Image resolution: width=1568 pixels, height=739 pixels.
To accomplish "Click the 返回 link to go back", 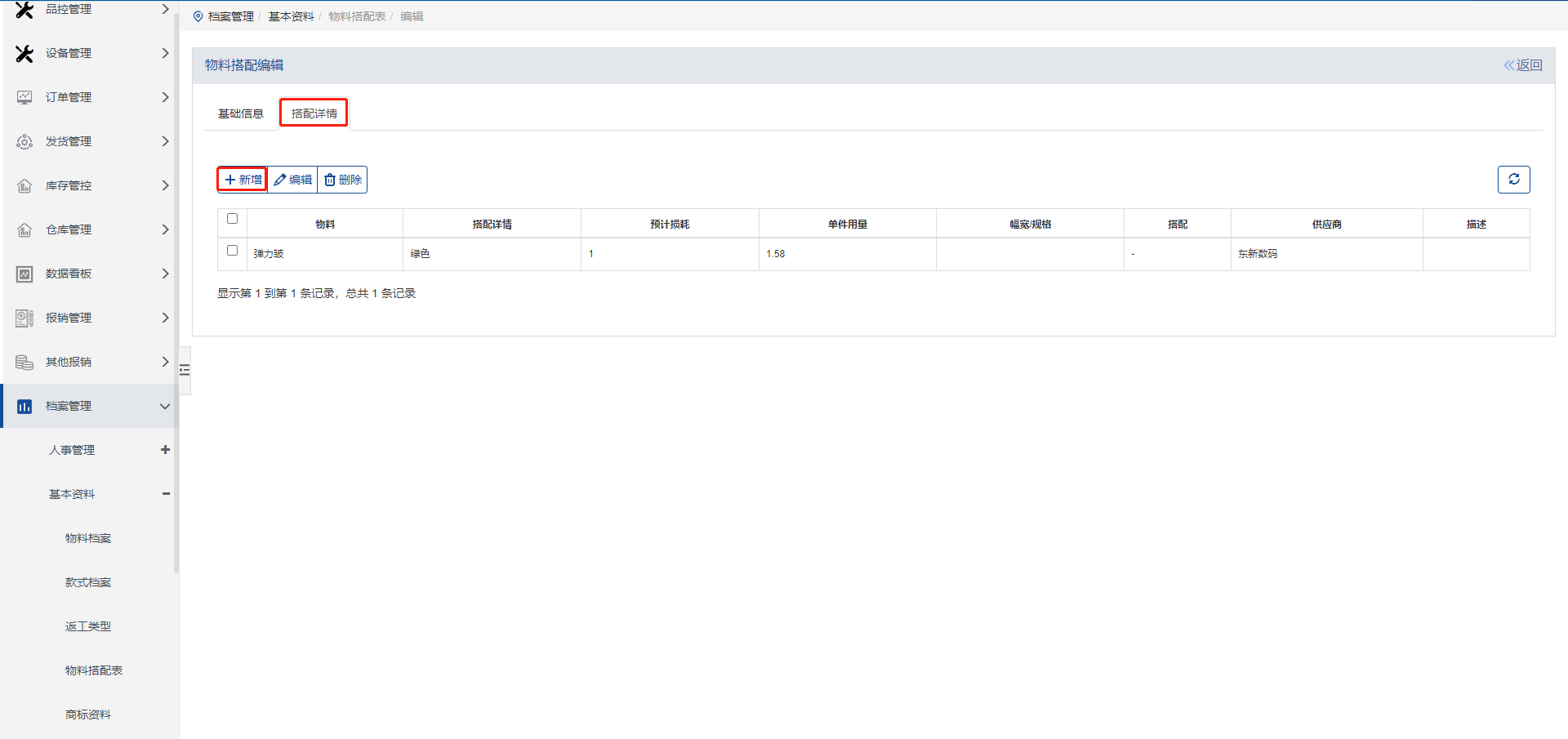I will [1523, 65].
